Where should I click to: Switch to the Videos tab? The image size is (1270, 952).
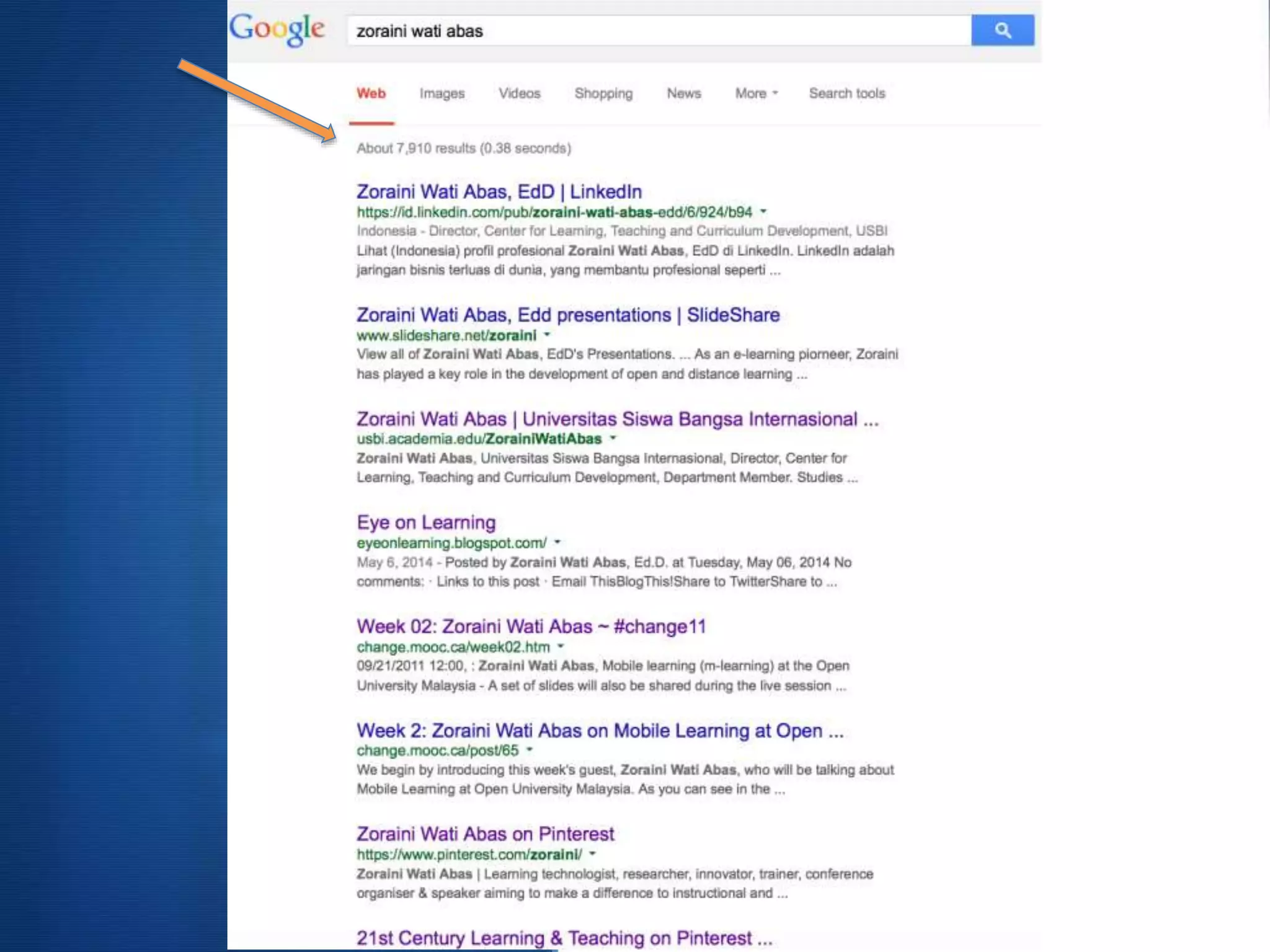pyautogui.click(x=519, y=94)
